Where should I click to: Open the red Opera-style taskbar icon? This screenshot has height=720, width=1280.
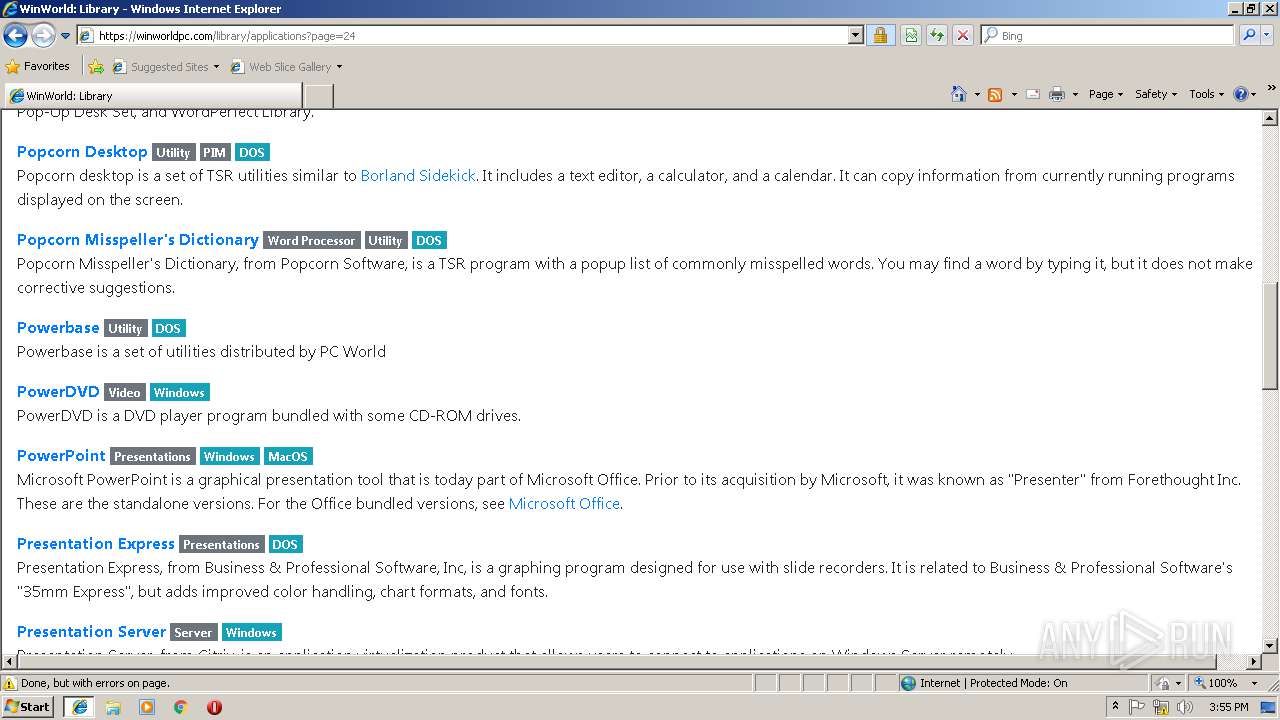tap(214, 707)
